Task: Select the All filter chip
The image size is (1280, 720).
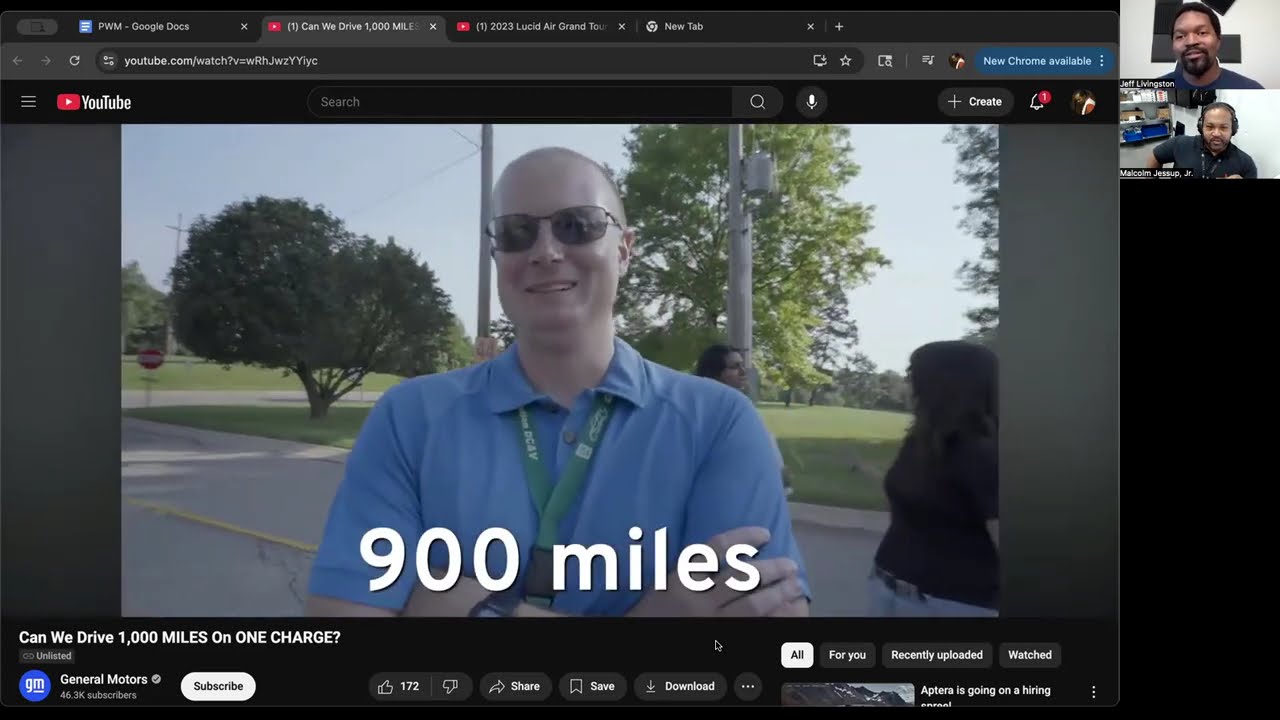Action: click(x=797, y=655)
